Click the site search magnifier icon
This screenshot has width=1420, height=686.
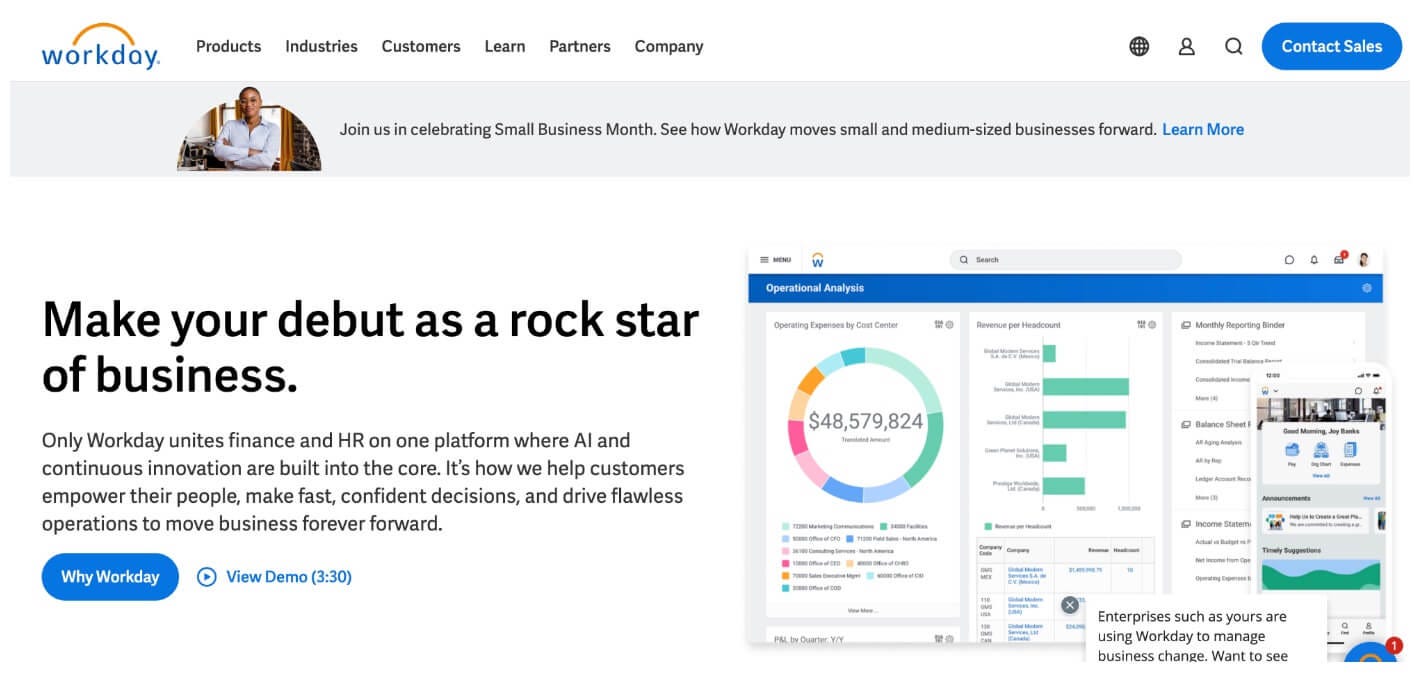1234,46
